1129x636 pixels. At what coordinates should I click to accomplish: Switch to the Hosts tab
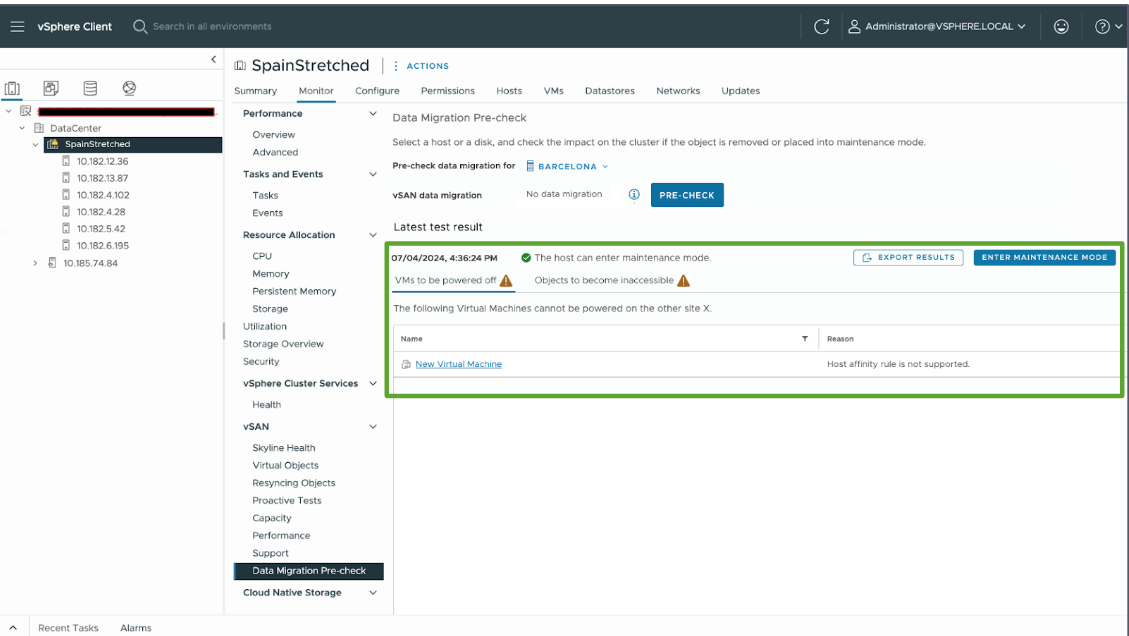tap(509, 91)
